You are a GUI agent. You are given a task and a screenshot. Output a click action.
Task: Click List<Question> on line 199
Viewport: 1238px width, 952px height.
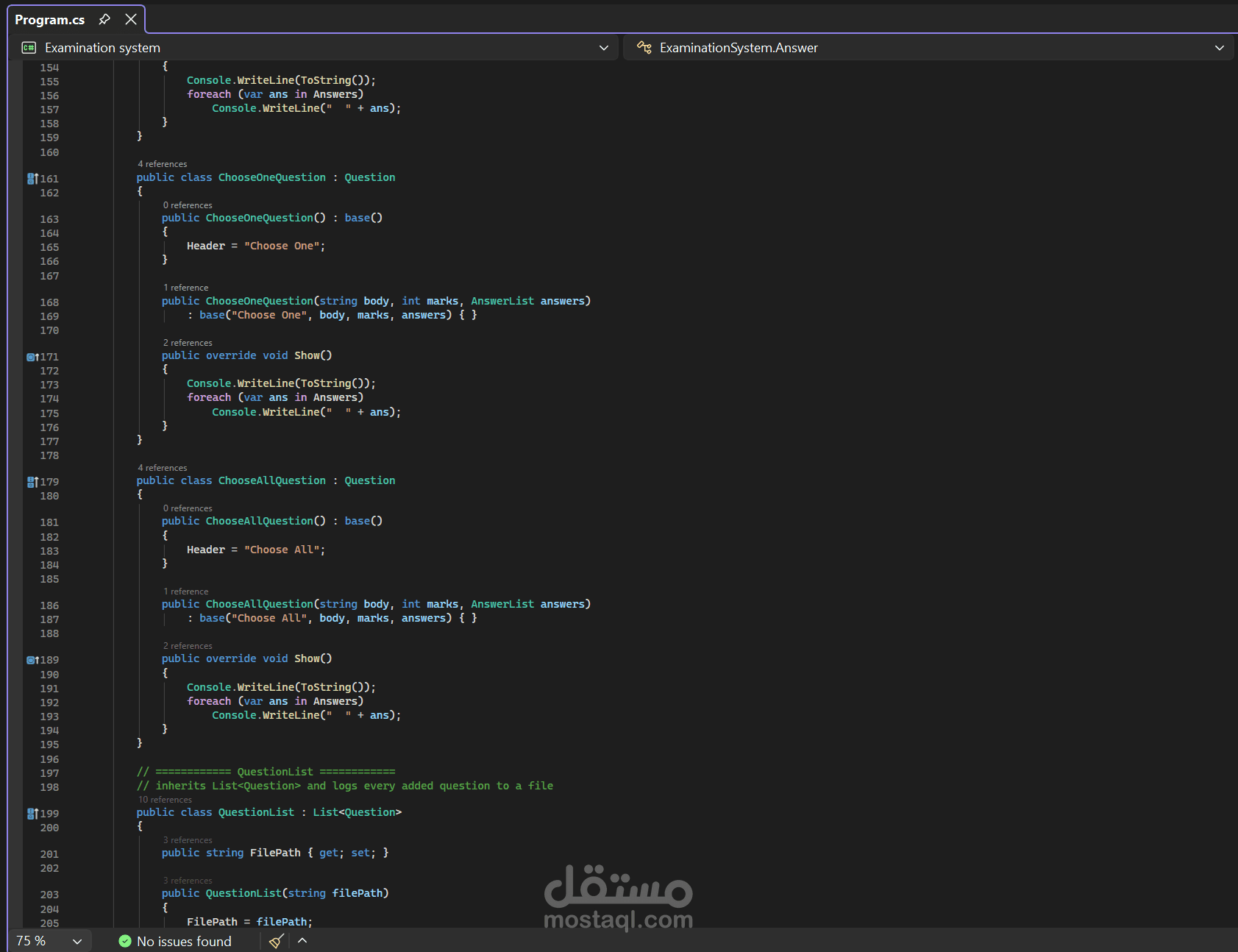[x=357, y=812]
